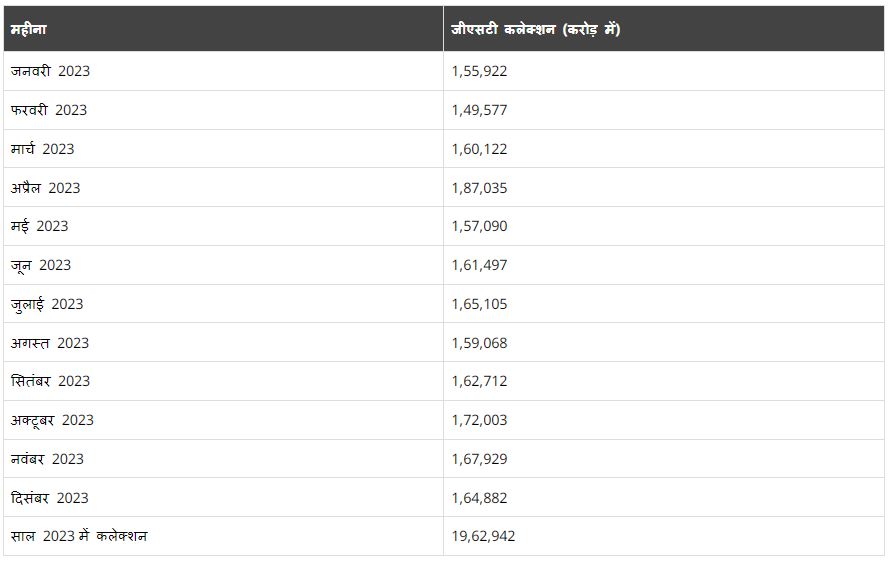The image size is (889, 564).
Task: Select the नवंबर 2023 month cell
Action: [47, 459]
